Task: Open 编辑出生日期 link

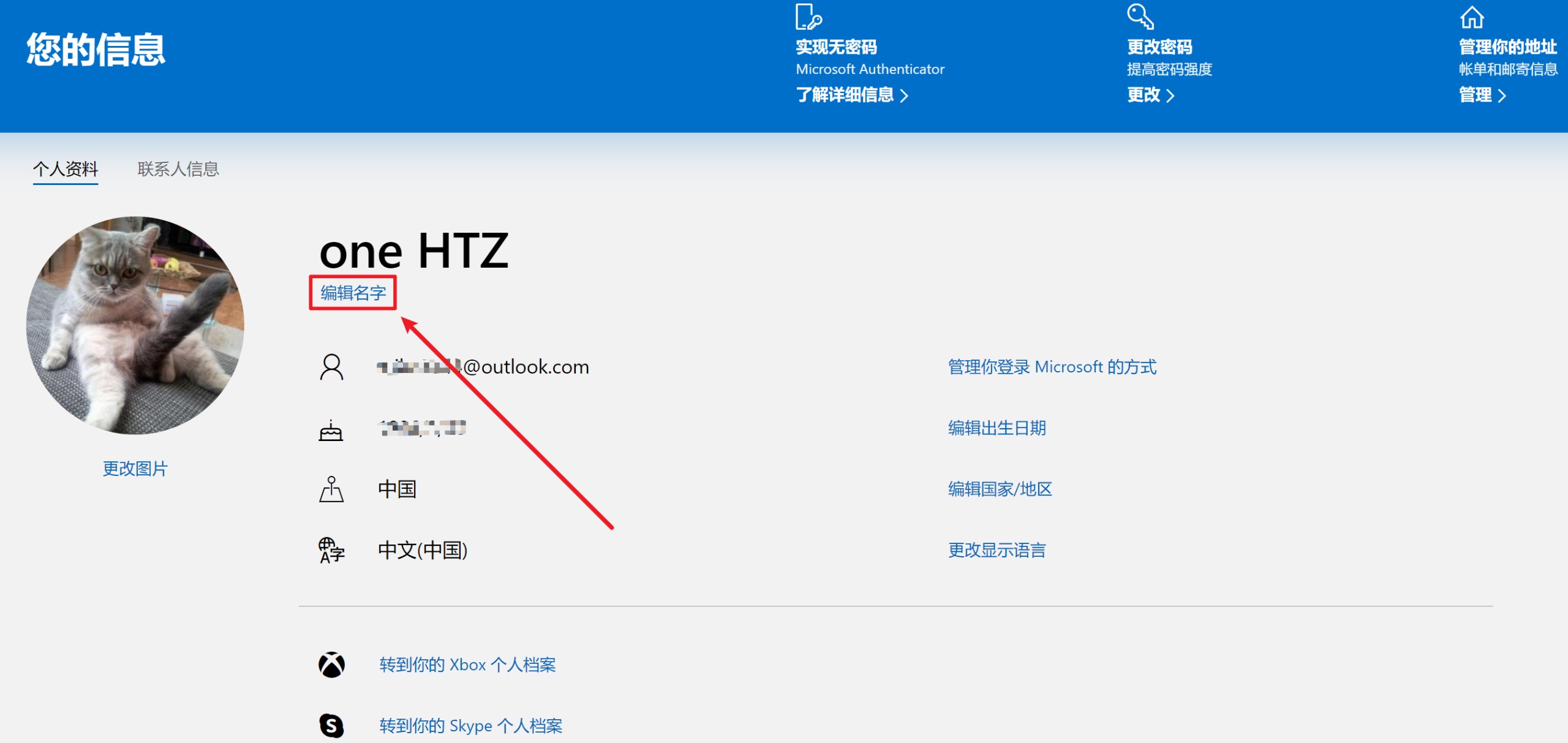Action: tap(997, 428)
